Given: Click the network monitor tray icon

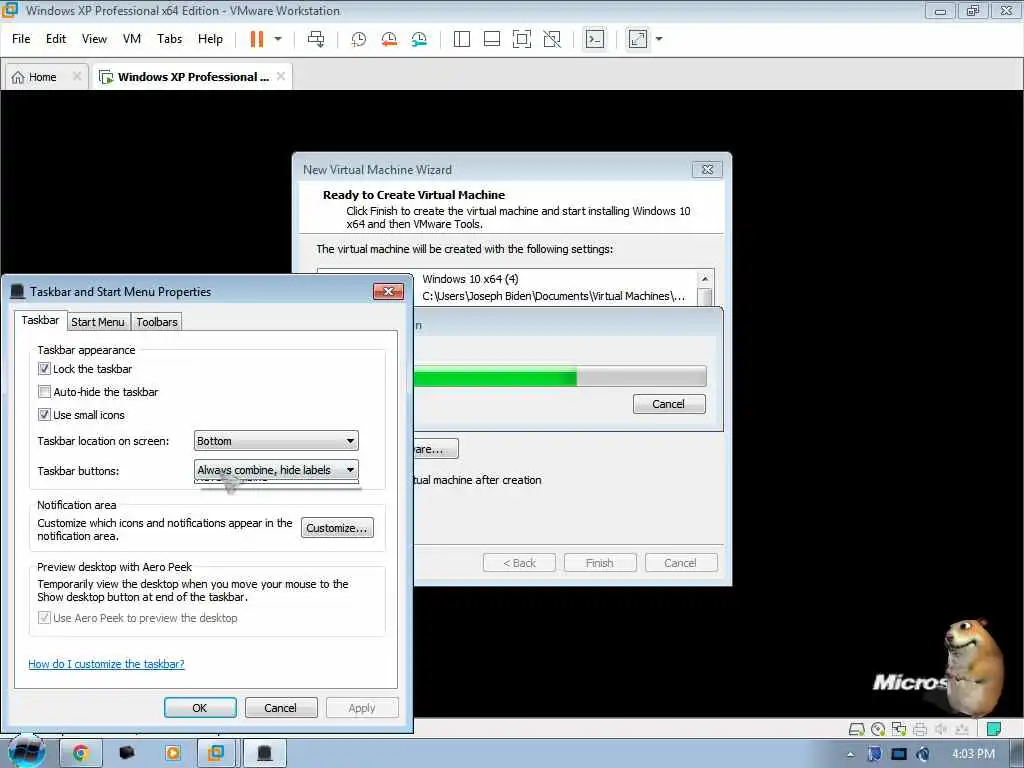Looking at the screenshot, I should (x=899, y=754).
